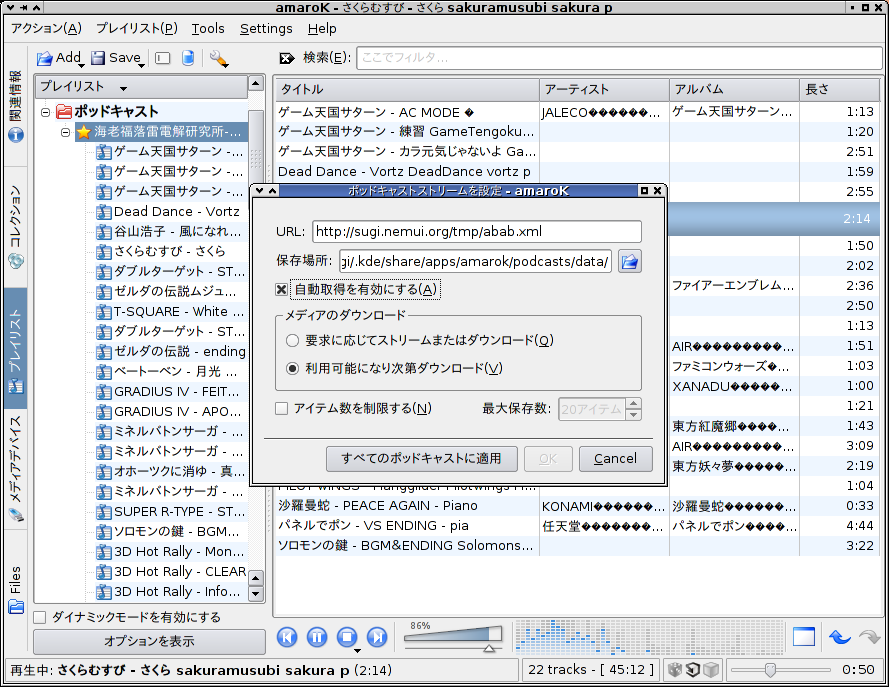Screen dimensions: 889x687
Task: Open the プレイリスト menu in menu bar
Action: 137,28
